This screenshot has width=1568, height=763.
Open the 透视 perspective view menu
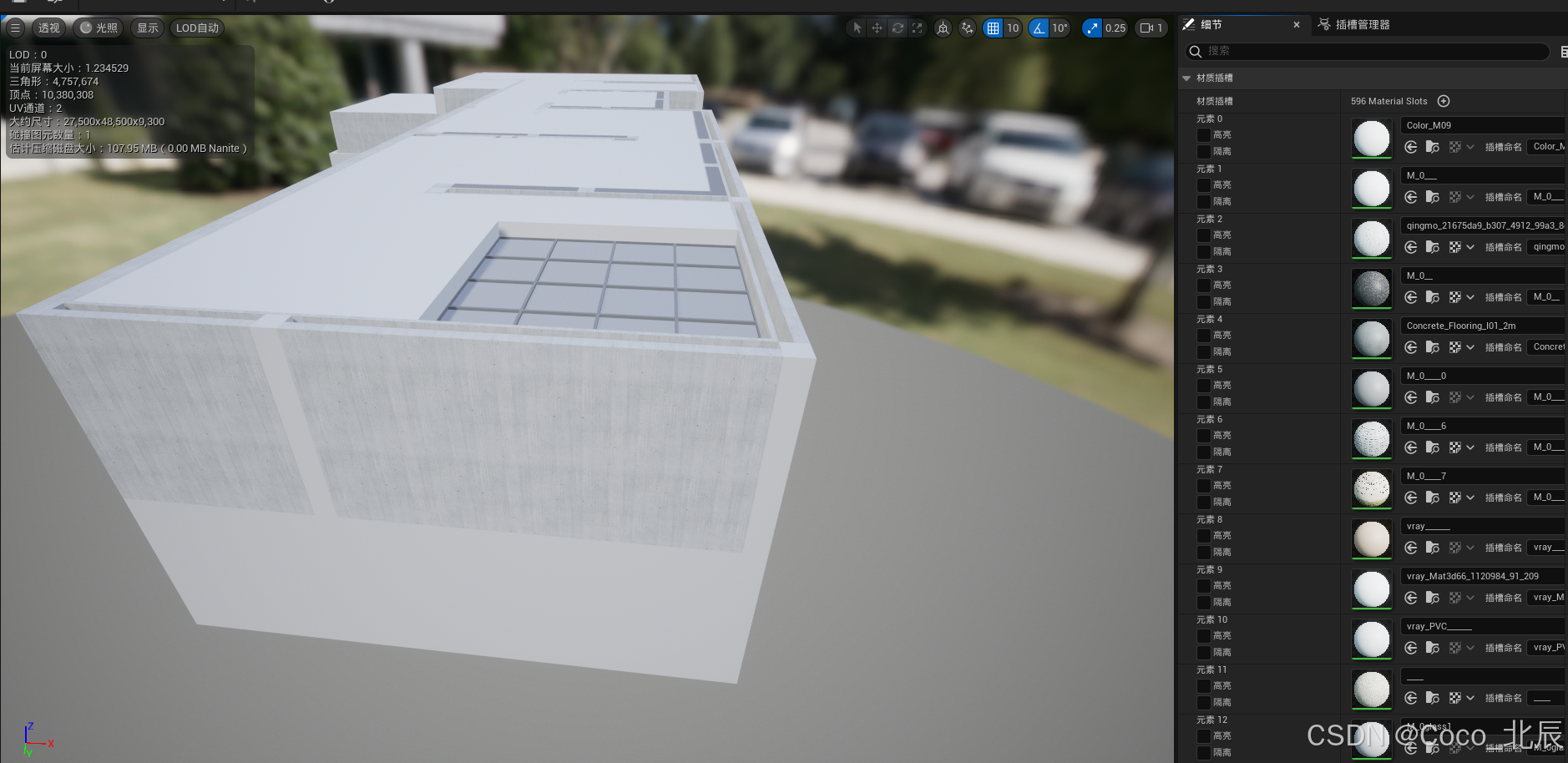[49, 28]
